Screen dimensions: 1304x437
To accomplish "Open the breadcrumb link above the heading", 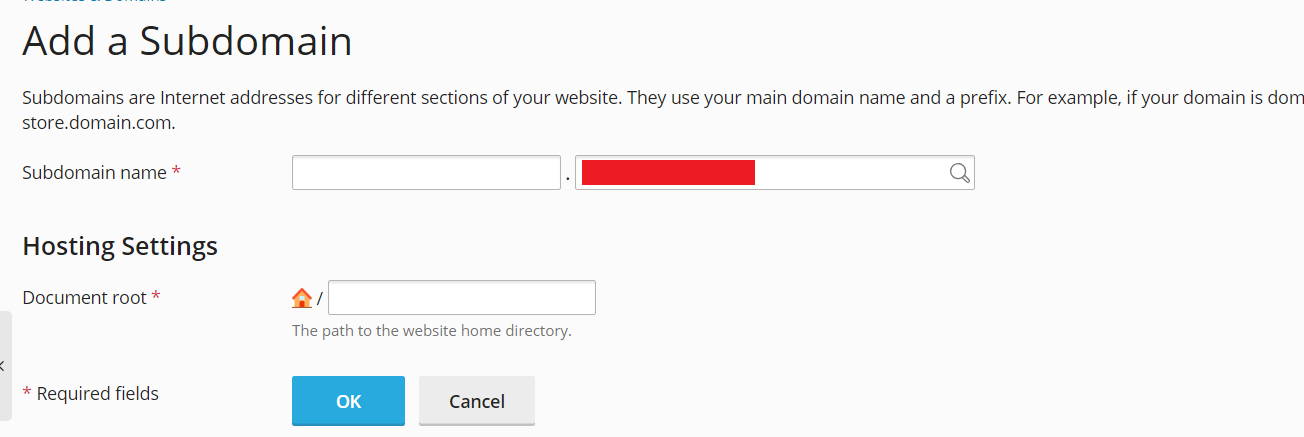I will [x=95, y=2].
